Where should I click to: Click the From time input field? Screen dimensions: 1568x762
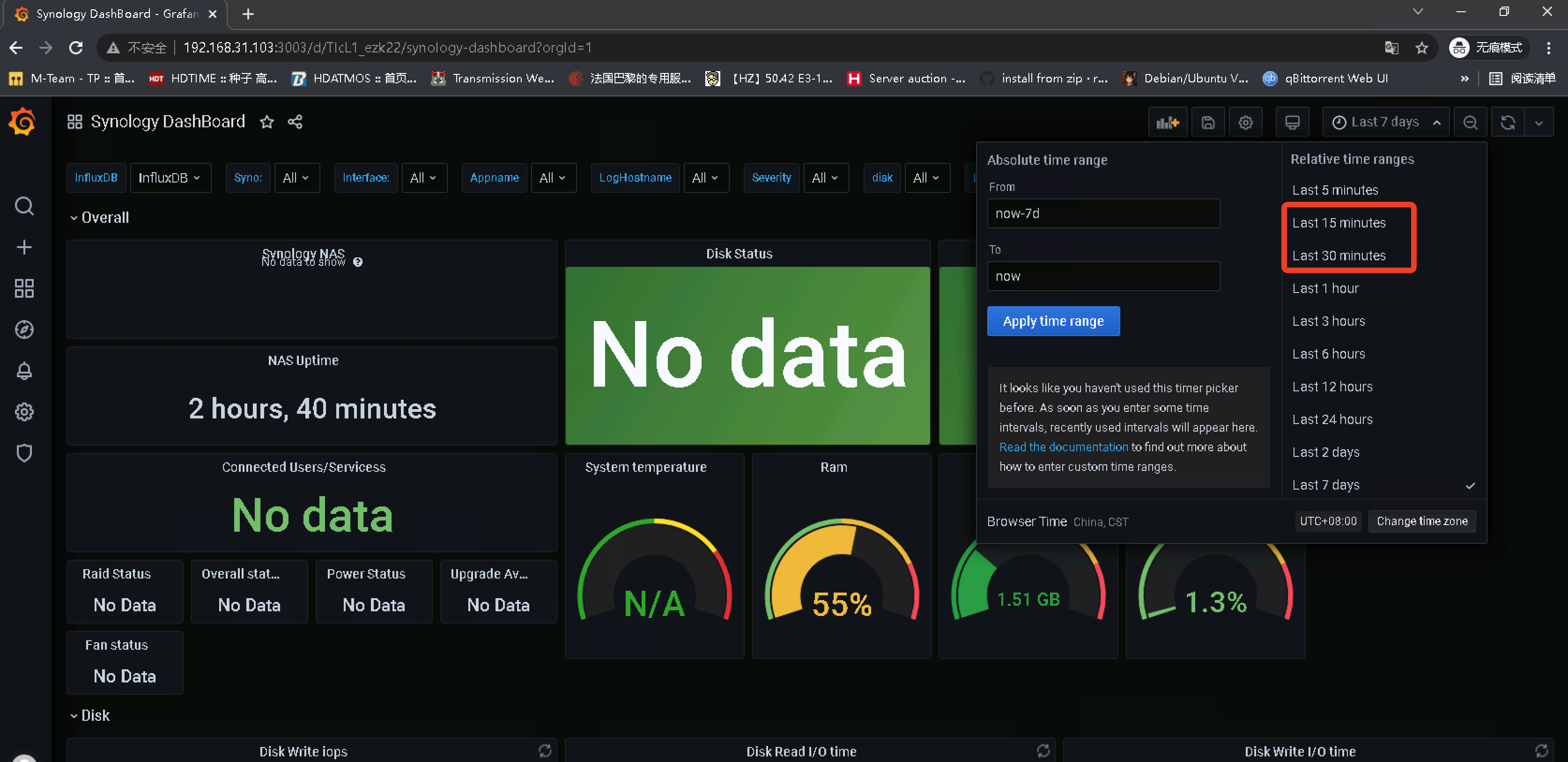[1103, 213]
